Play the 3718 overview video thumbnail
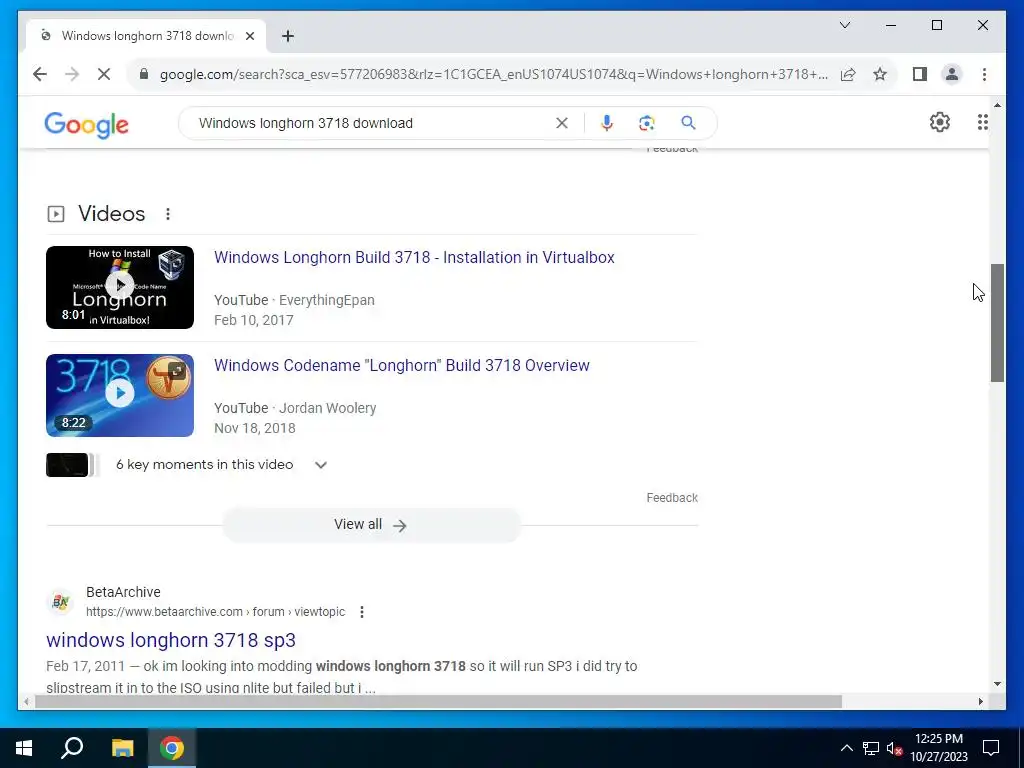This screenshot has height=768, width=1024. point(120,395)
